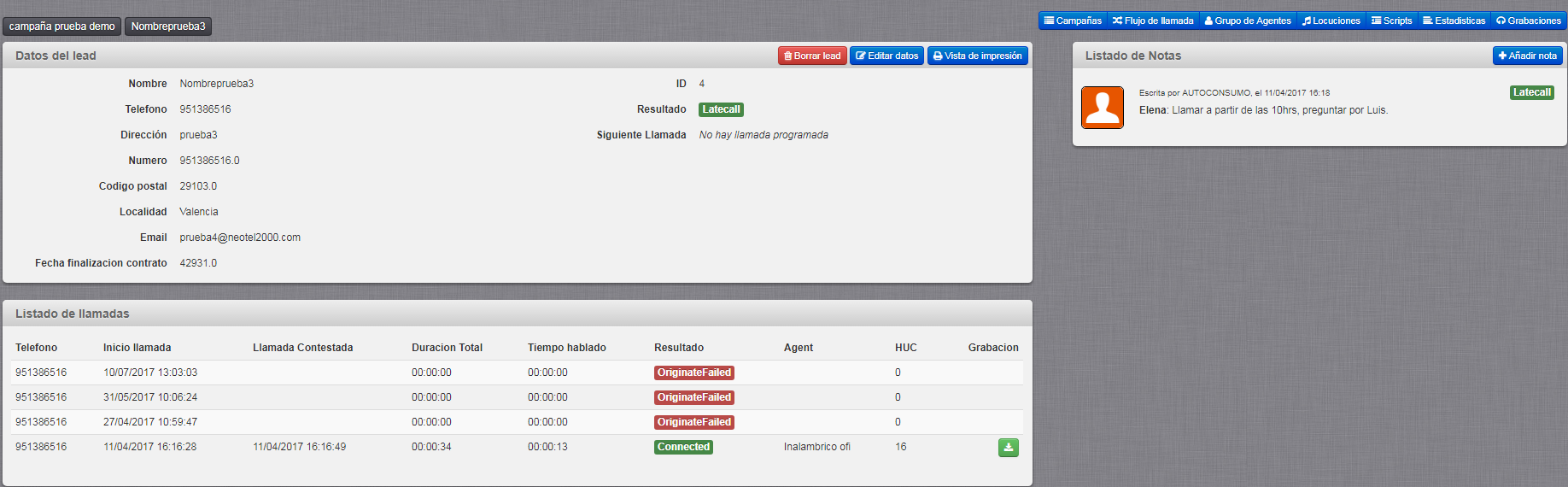
Task: Open Flujo de llamada section
Action: pos(1153,21)
